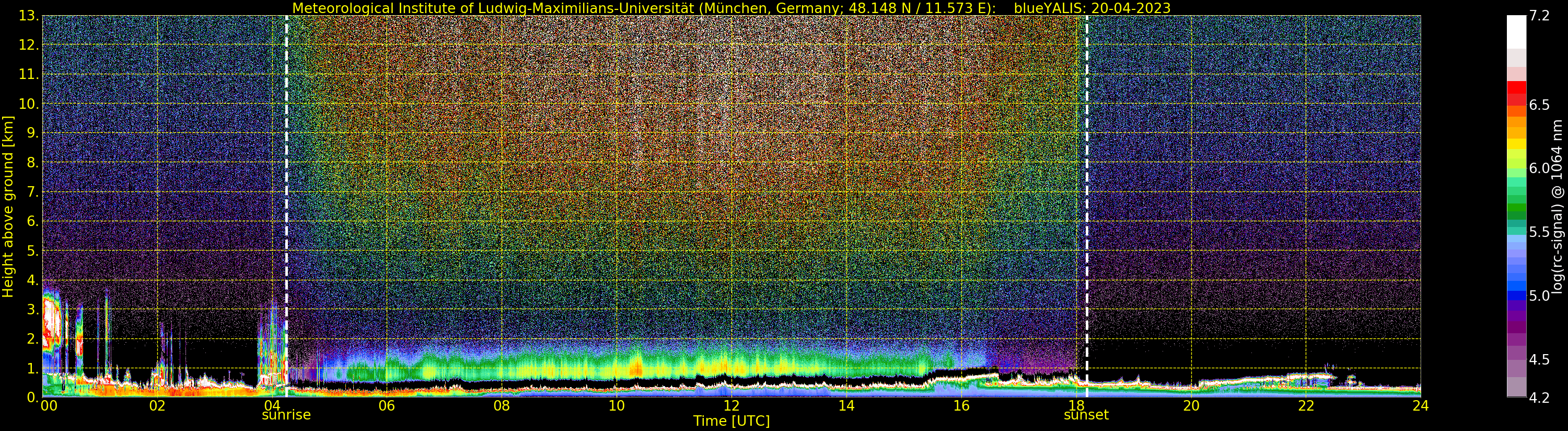The image size is (1568, 431).
Task: Click time axis tick label 00
Action: (49, 406)
